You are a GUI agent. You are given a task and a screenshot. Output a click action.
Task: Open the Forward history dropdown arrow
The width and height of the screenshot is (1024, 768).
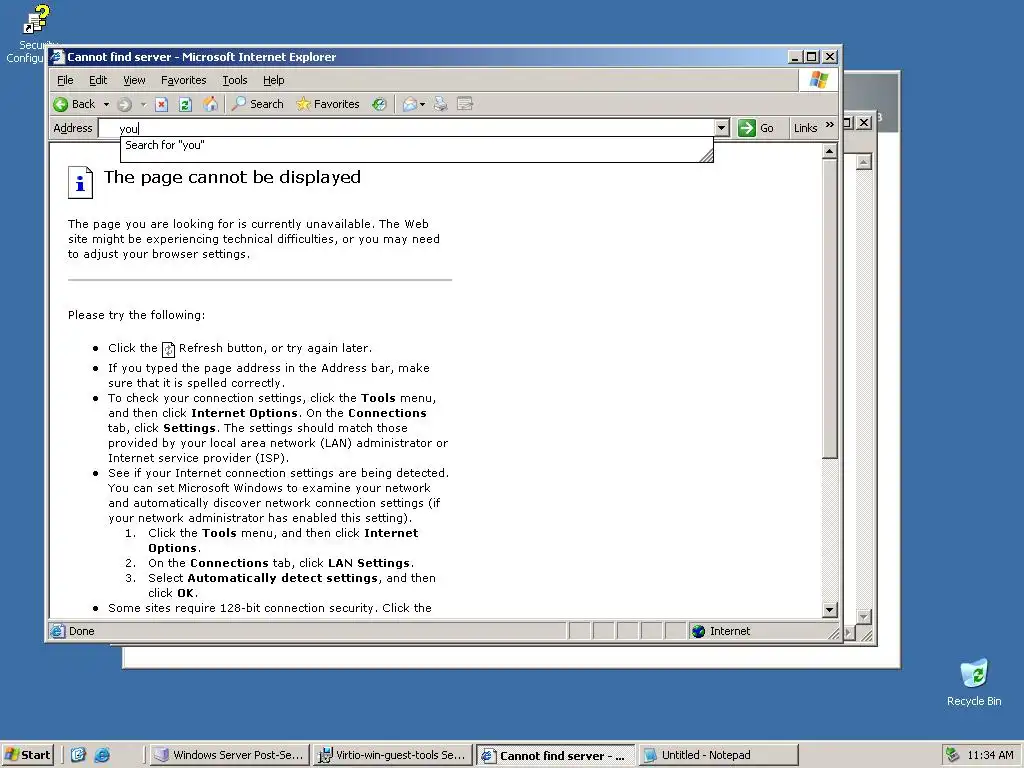pyautogui.click(x=143, y=104)
